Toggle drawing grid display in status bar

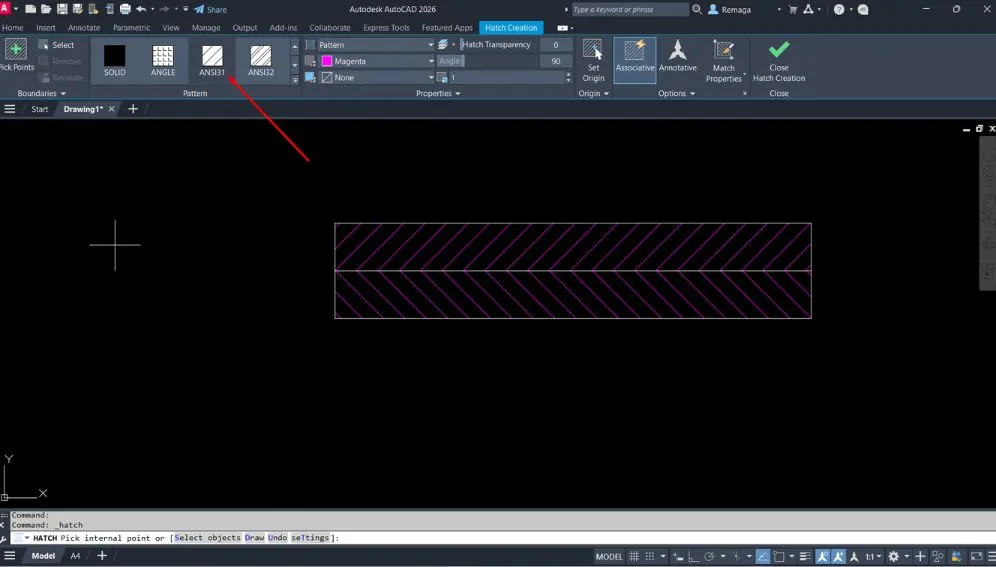pyautogui.click(x=634, y=557)
